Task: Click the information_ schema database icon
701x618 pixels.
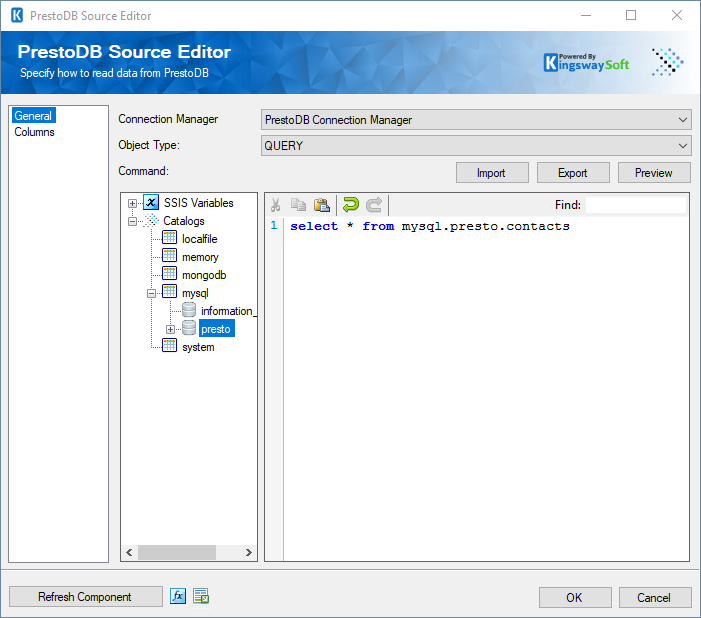Action: [x=189, y=310]
